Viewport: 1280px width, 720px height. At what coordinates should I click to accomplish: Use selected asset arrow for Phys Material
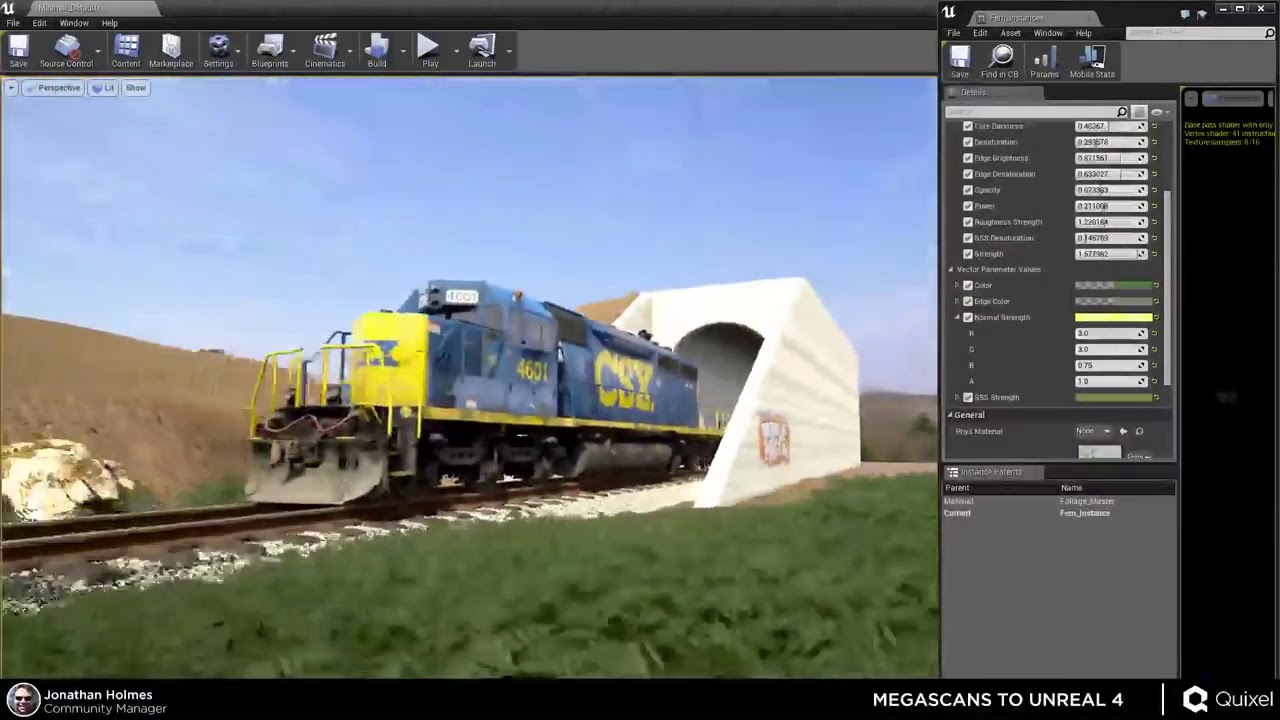(x=1123, y=431)
